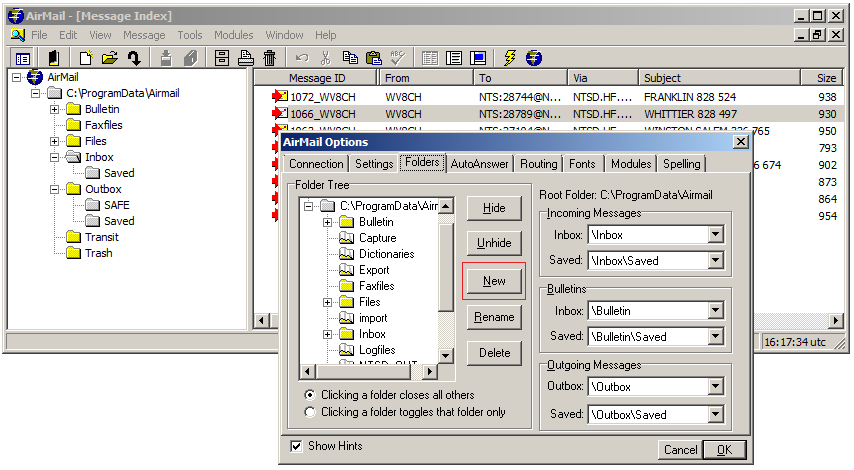Open the Incoming Messages Saved dropdown
This screenshot has height=470, width=854.
coord(716,260)
